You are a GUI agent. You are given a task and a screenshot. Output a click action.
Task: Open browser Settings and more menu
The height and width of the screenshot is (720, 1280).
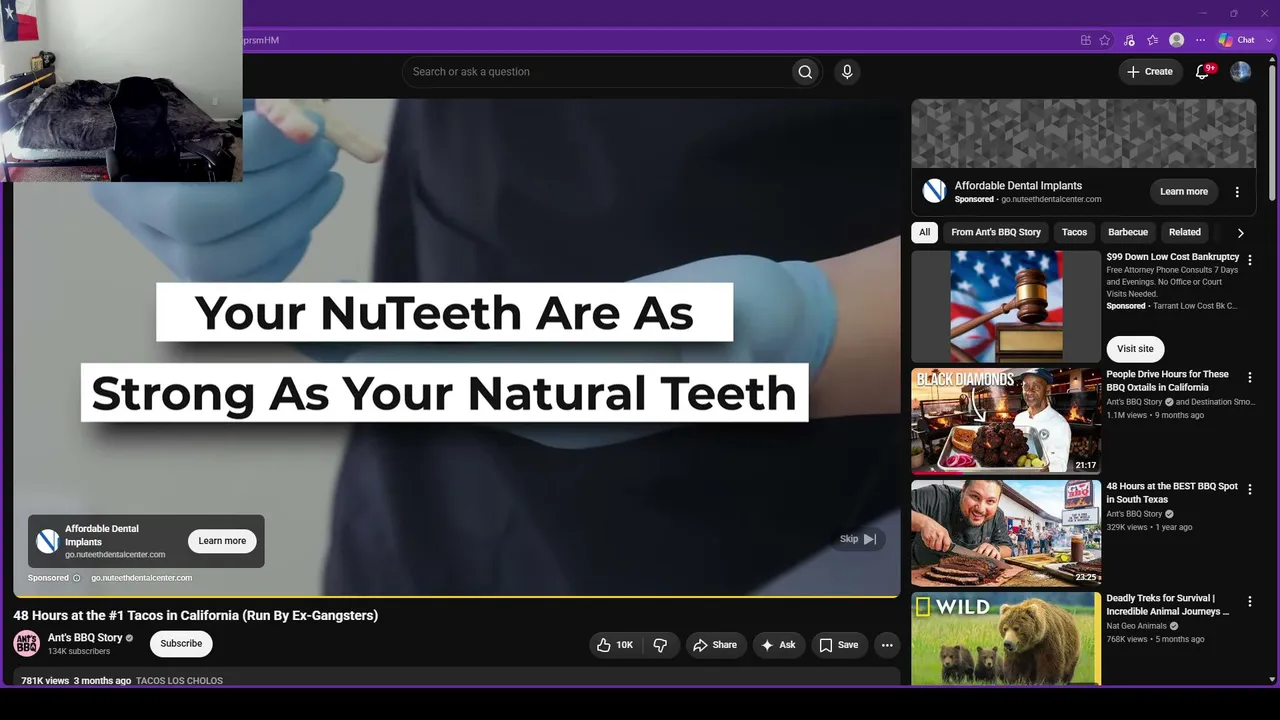pyautogui.click(x=1201, y=40)
